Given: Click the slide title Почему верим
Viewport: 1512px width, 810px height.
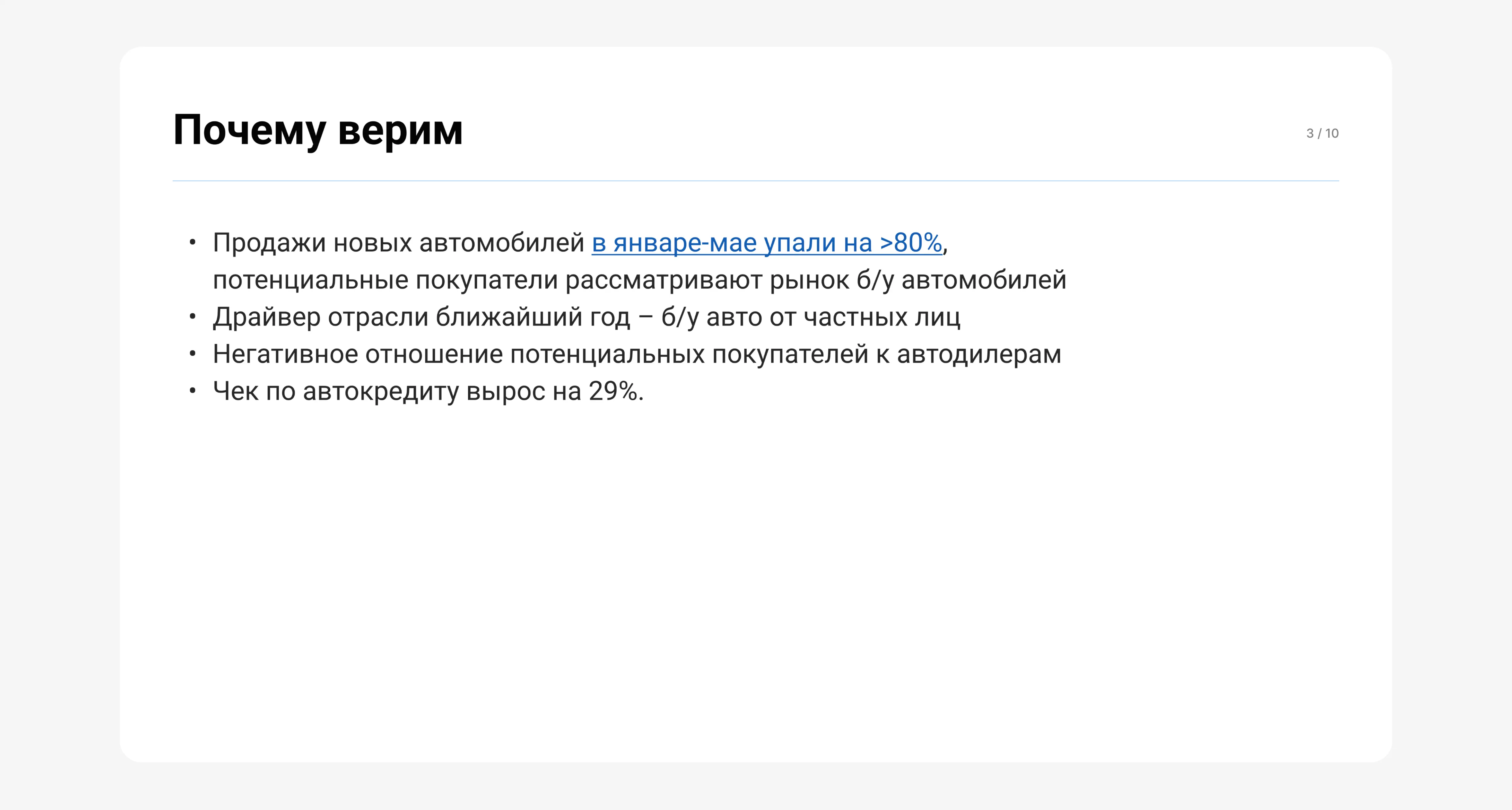Looking at the screenshot, I should [x=318, y=130].
